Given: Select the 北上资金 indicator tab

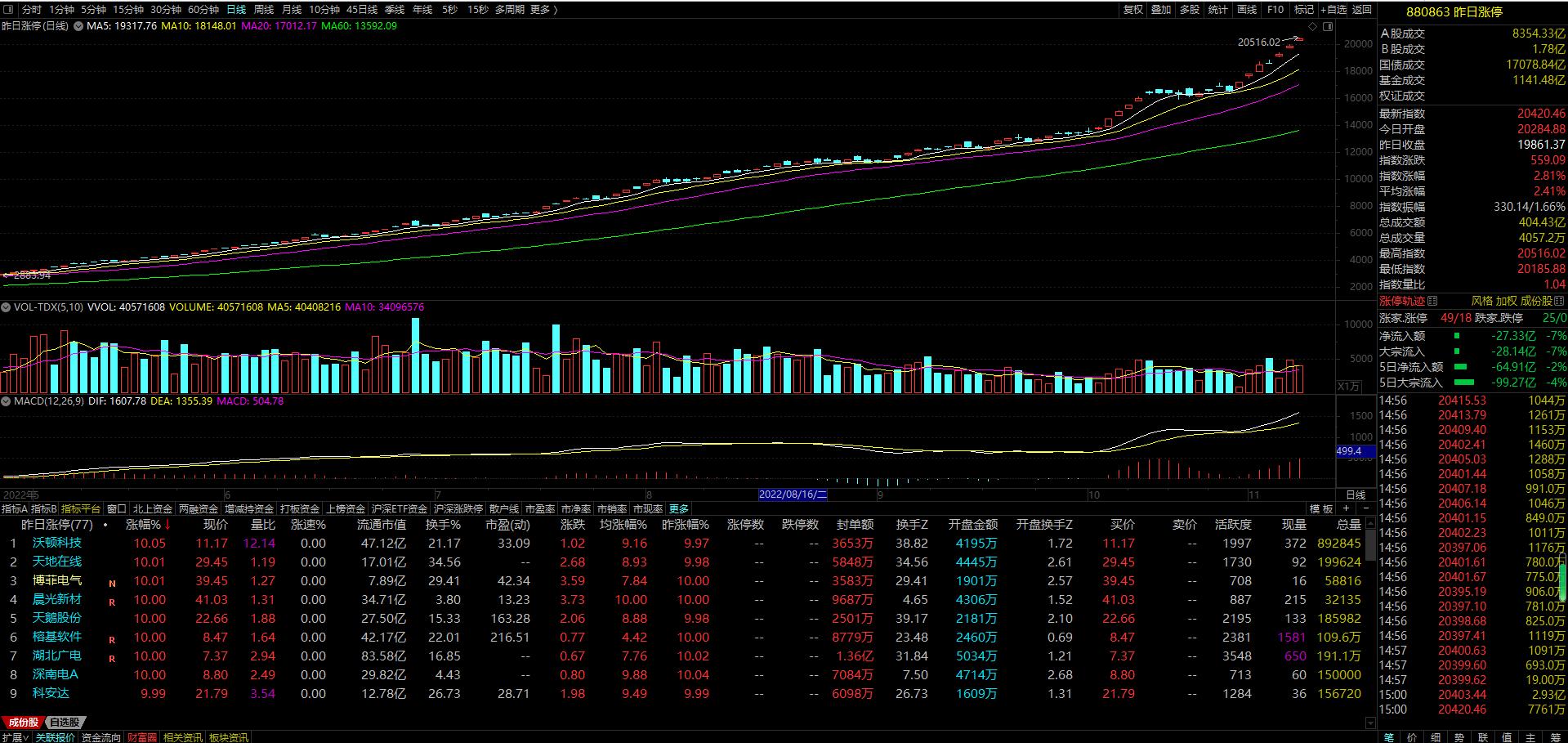Looking at the screenshot, I should coord(153,508).
